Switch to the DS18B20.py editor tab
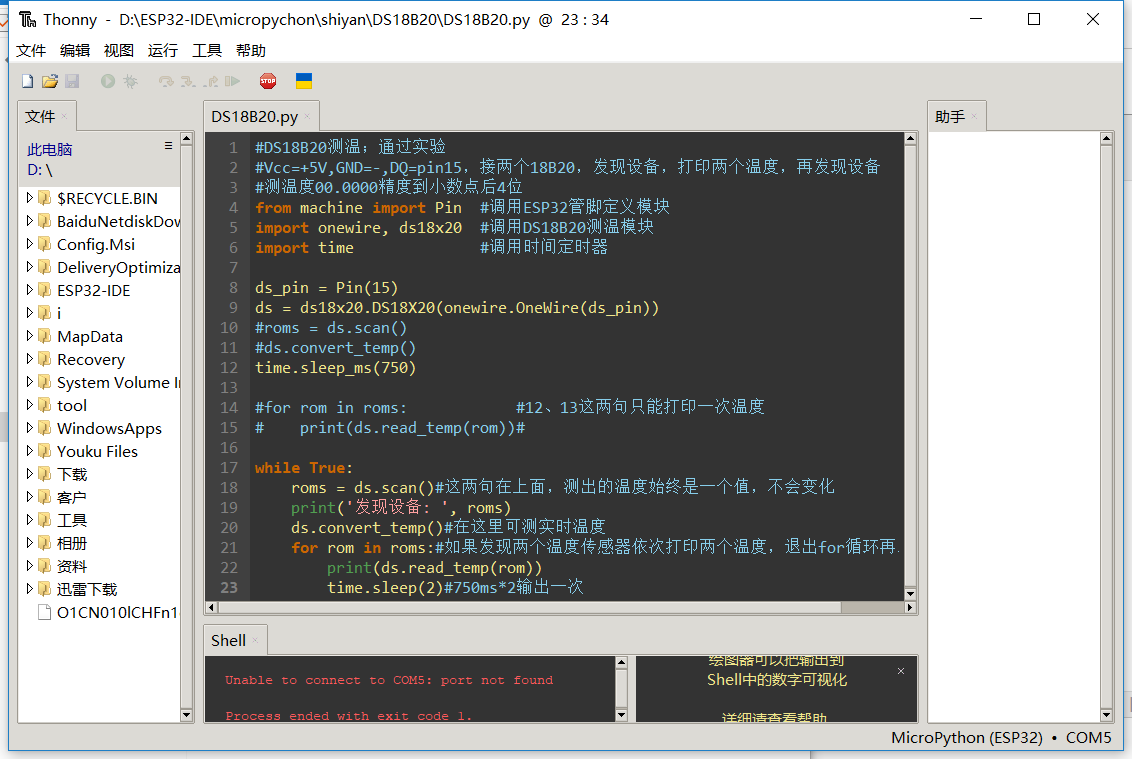 (x=254, y=117)
